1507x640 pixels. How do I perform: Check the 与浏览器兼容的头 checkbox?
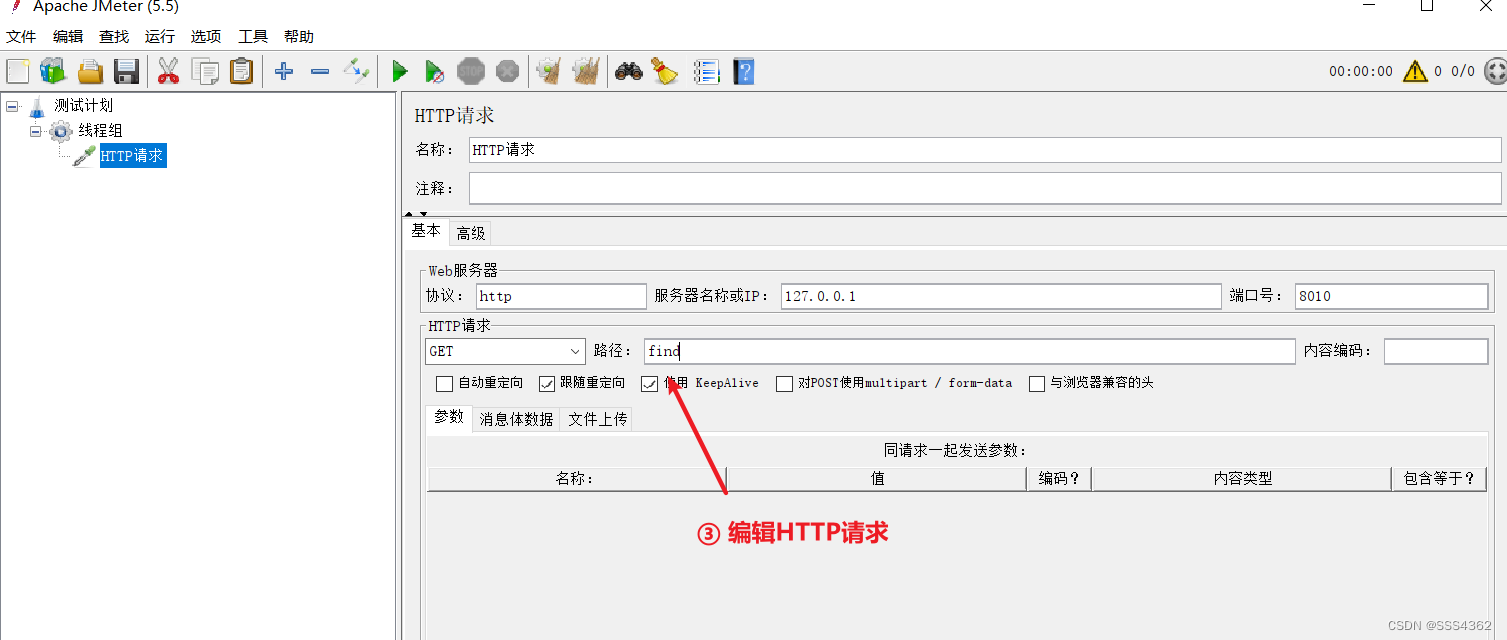coord(1037,383)
